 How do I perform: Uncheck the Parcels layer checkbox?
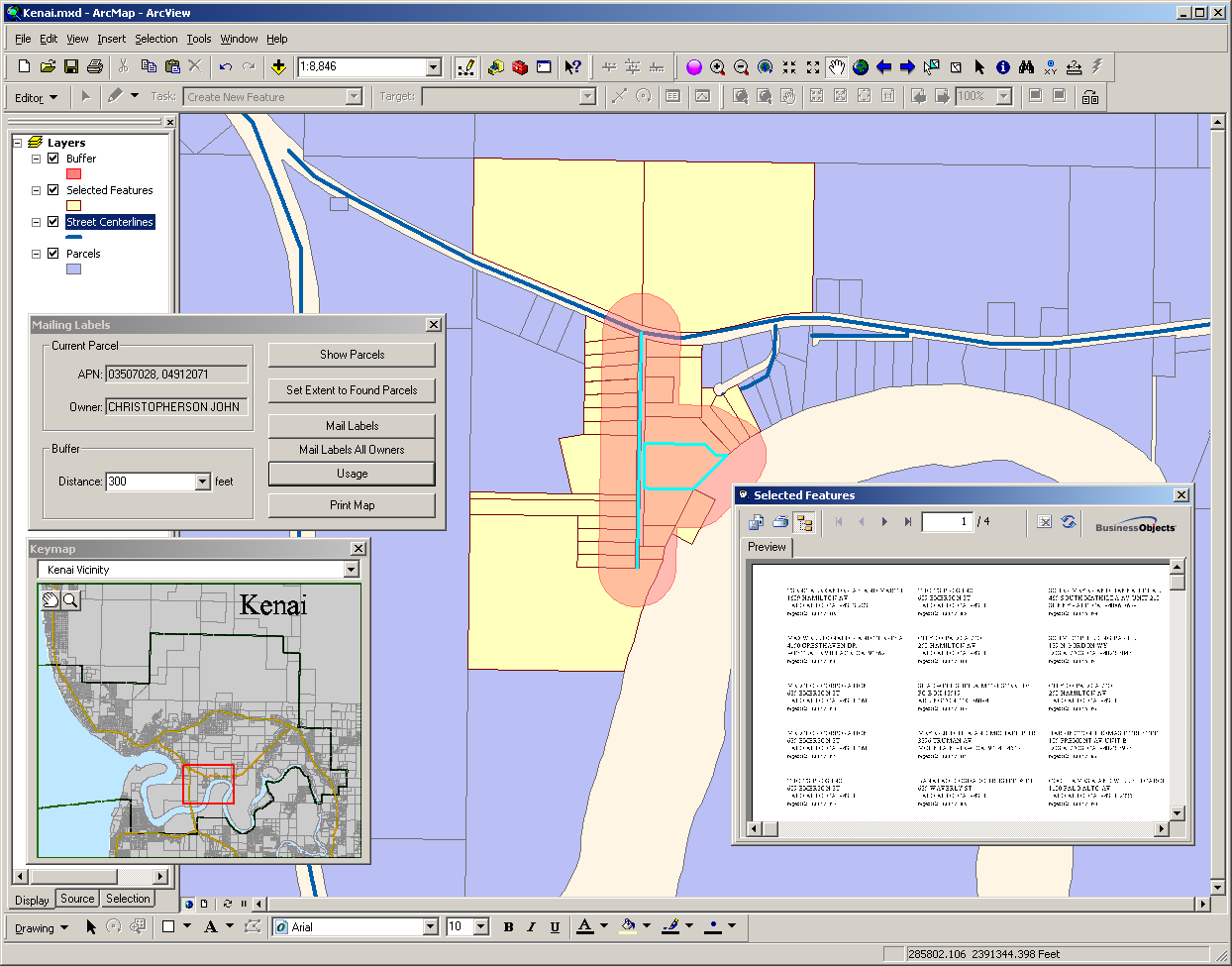tap(53, 253)
